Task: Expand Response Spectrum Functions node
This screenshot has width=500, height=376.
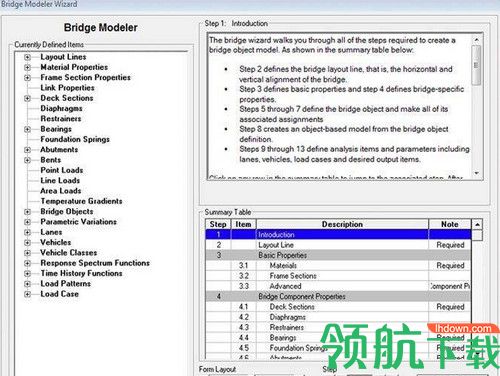Action: pos(27,263)
